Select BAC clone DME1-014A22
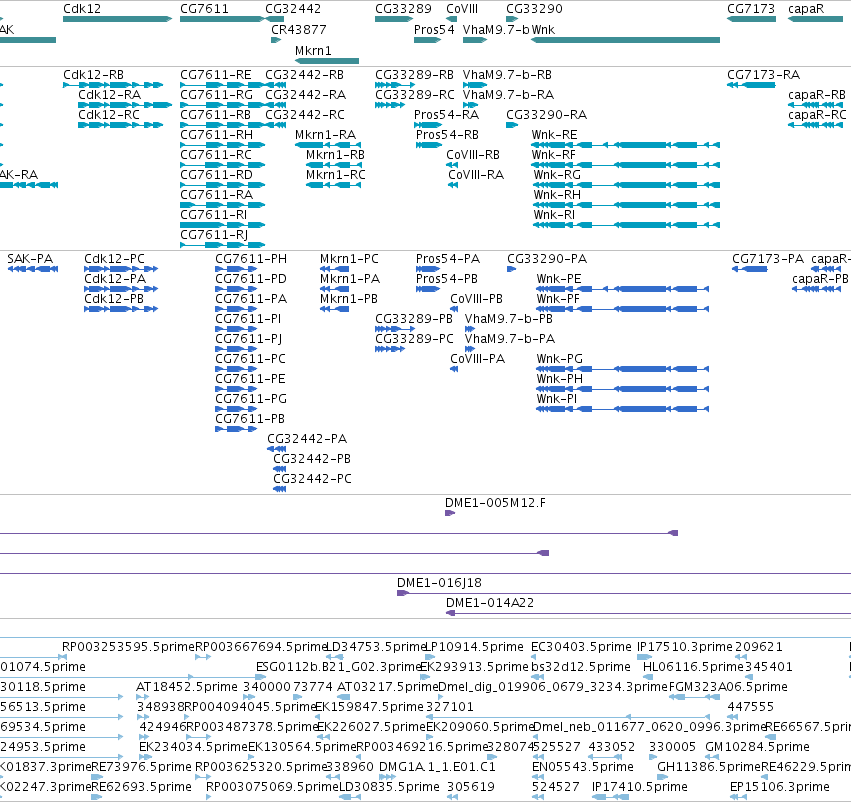 click(490, 602)
